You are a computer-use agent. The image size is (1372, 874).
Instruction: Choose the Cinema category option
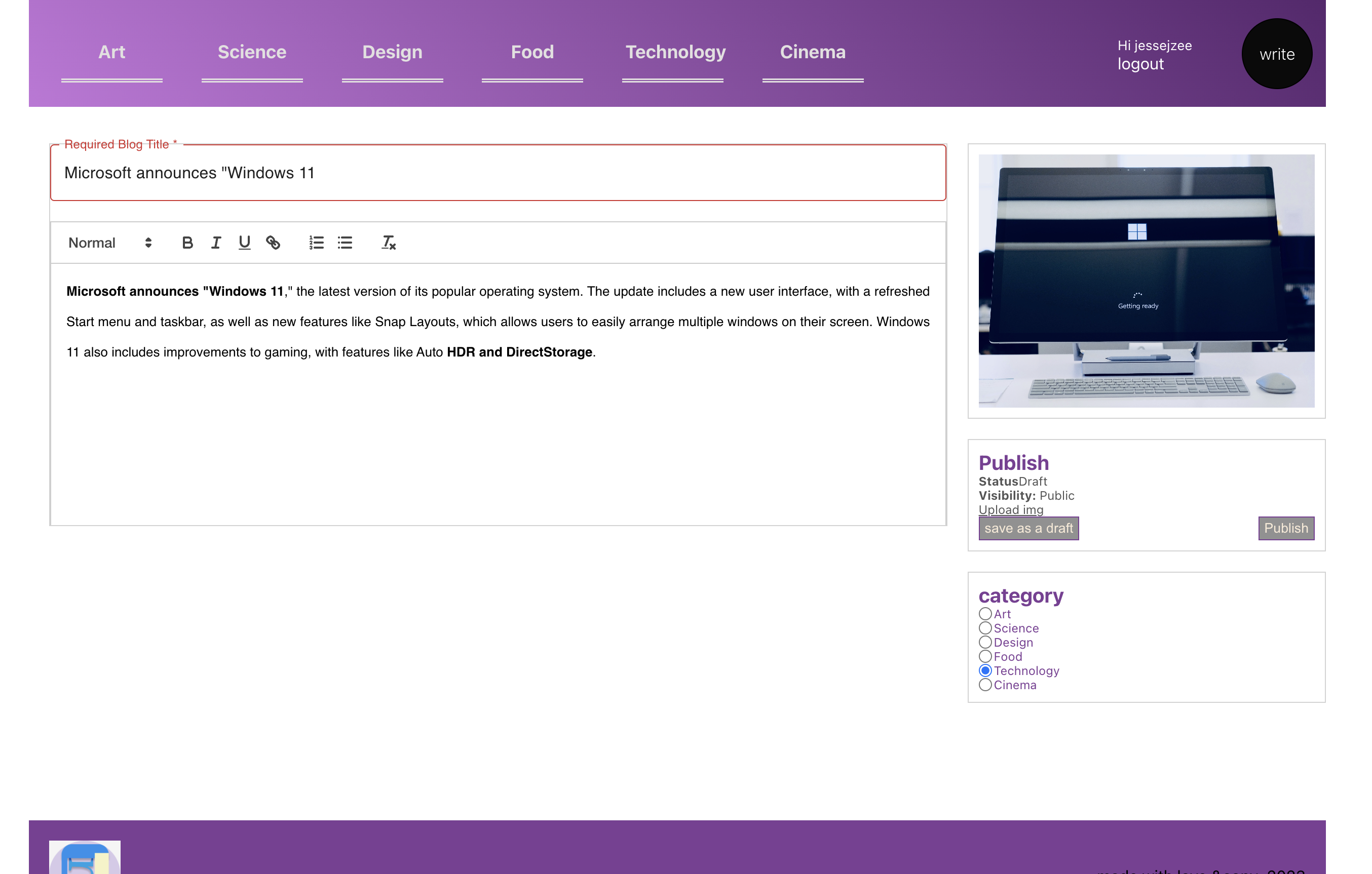[984, 685]
